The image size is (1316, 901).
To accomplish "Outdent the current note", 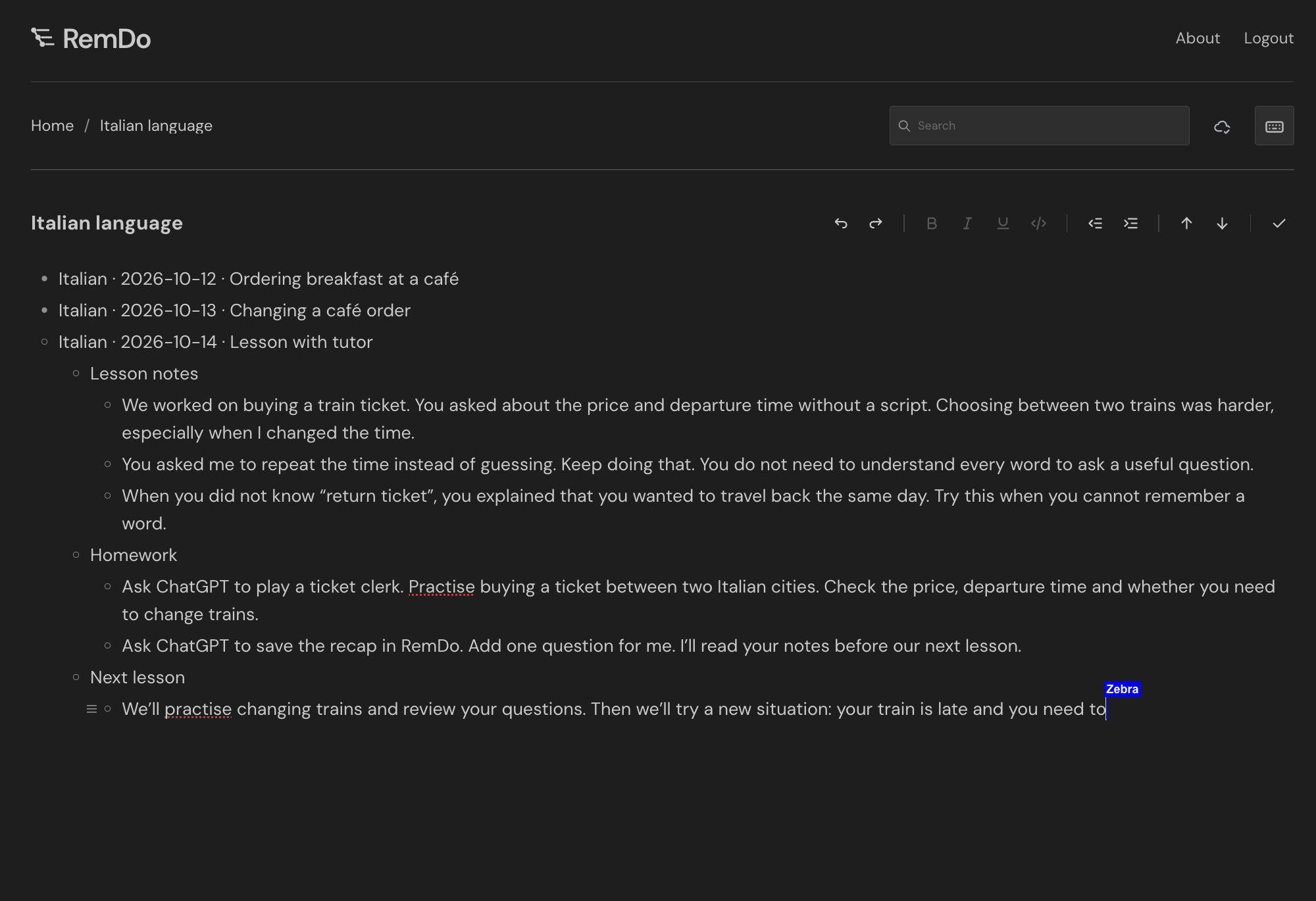I will 1095,224.
